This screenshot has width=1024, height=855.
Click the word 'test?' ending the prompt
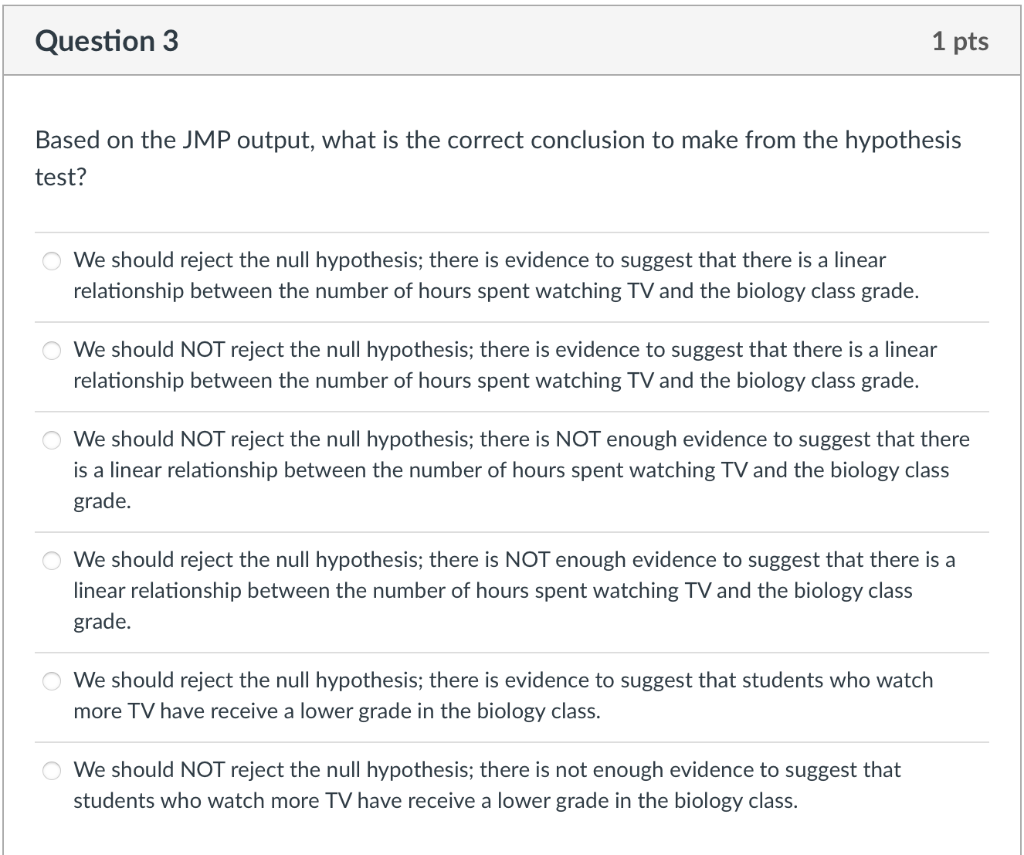click(61, 177)
